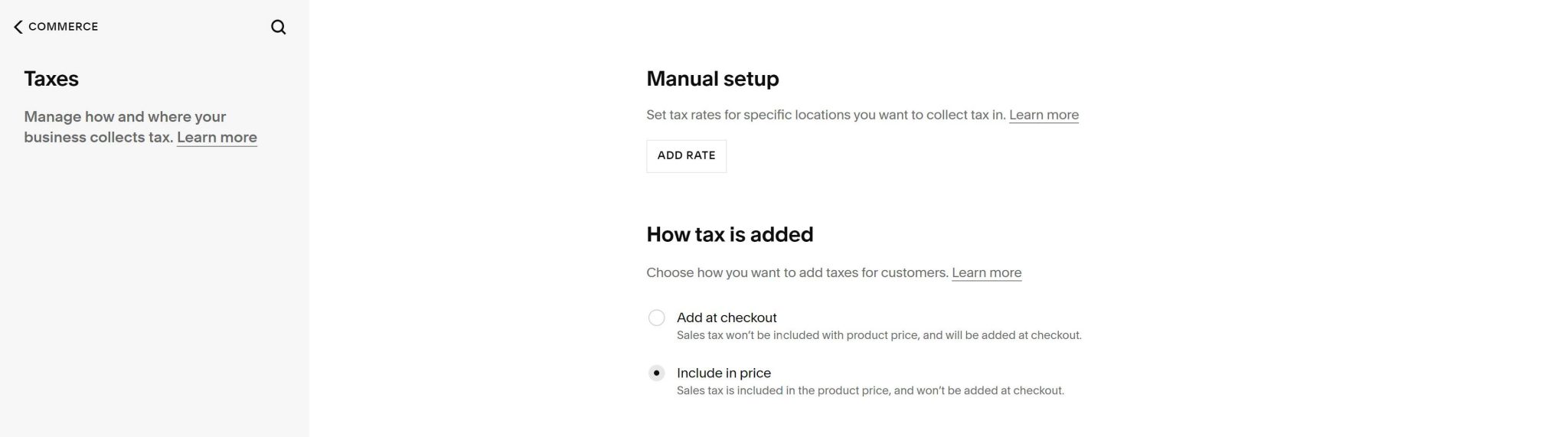This screenshot has height=437, width=1568.
Task: Click the 'Add at checkout' option label
Action: [727, 318]
